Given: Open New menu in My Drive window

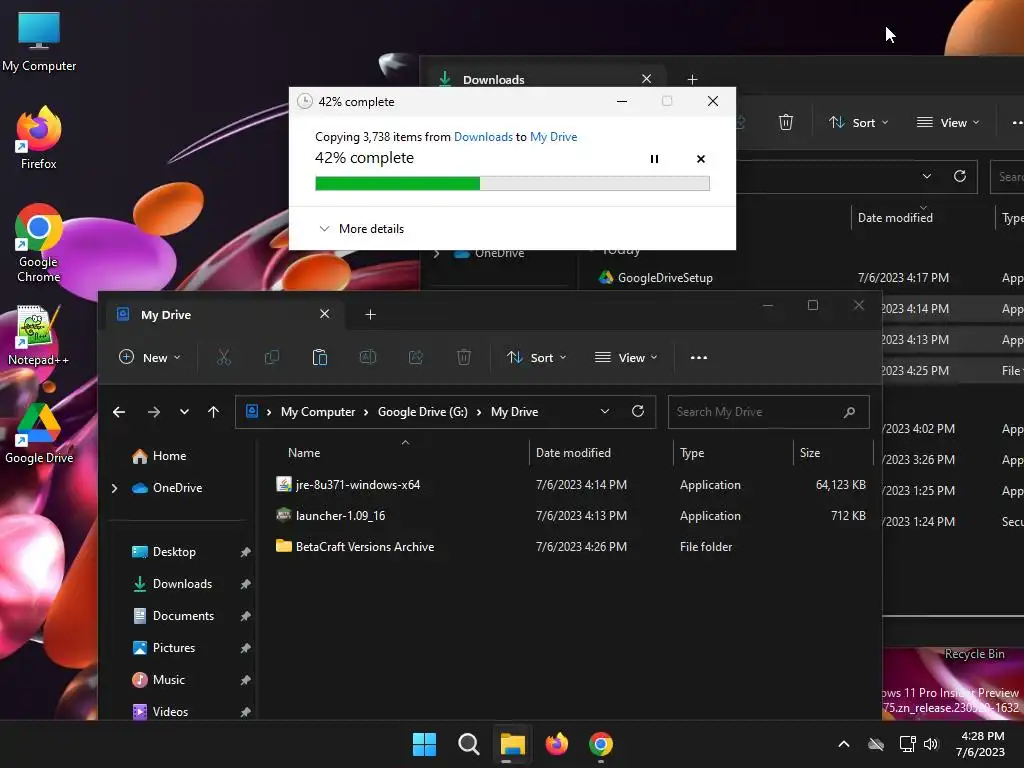Looking at the screenshot, I should point(150,357).
